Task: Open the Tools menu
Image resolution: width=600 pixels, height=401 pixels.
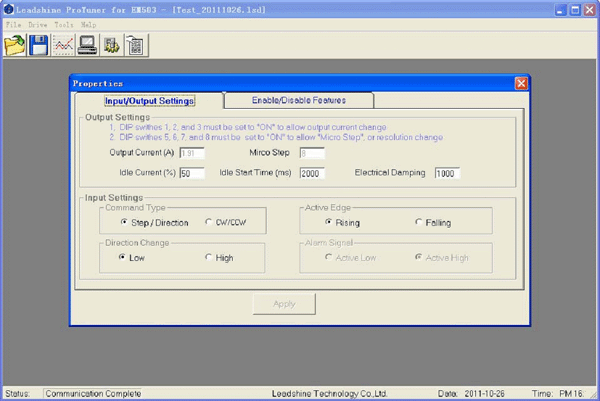Action: 63,23
